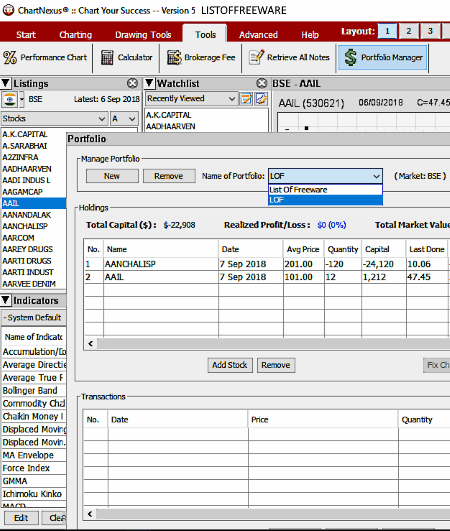Select AADHAARVEN in Listings
The width and height of the screenshot is (450, 531).
point(33,169)
